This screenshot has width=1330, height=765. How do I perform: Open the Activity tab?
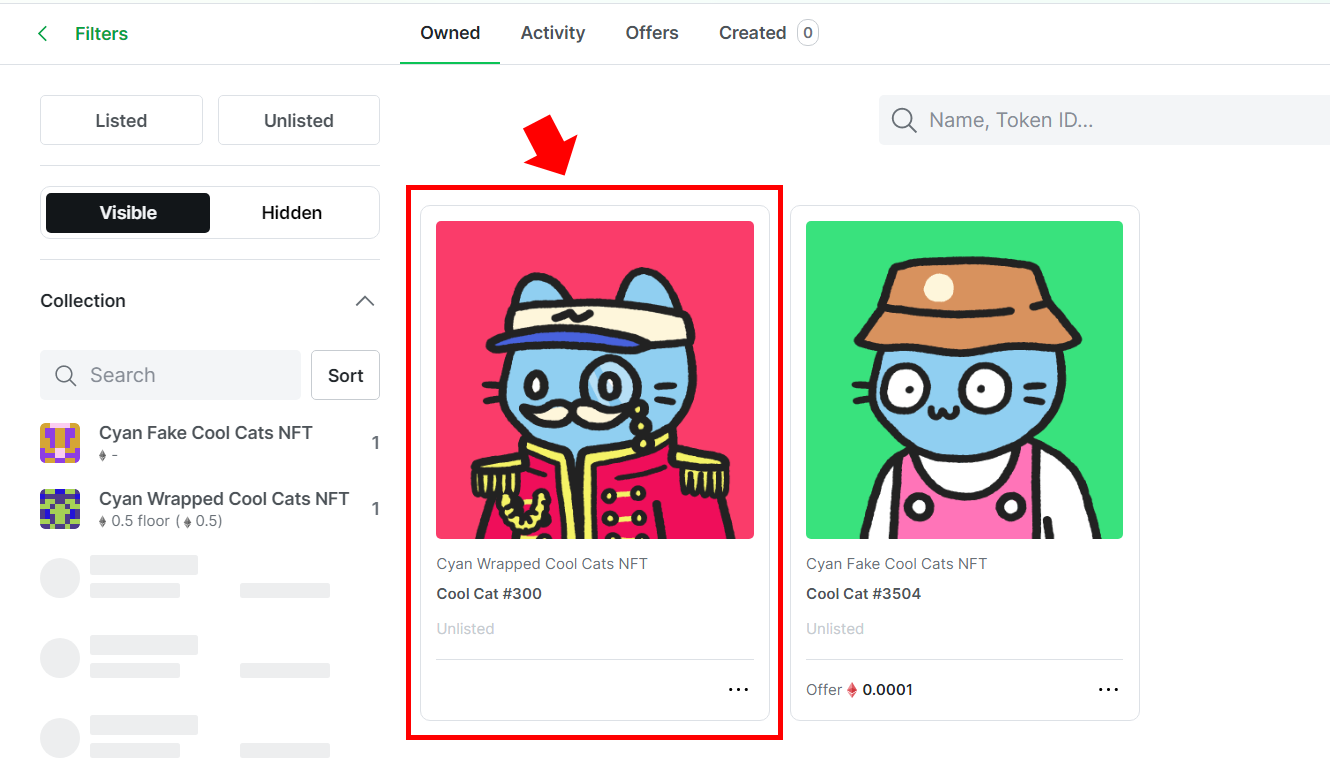tap(553, 33)
